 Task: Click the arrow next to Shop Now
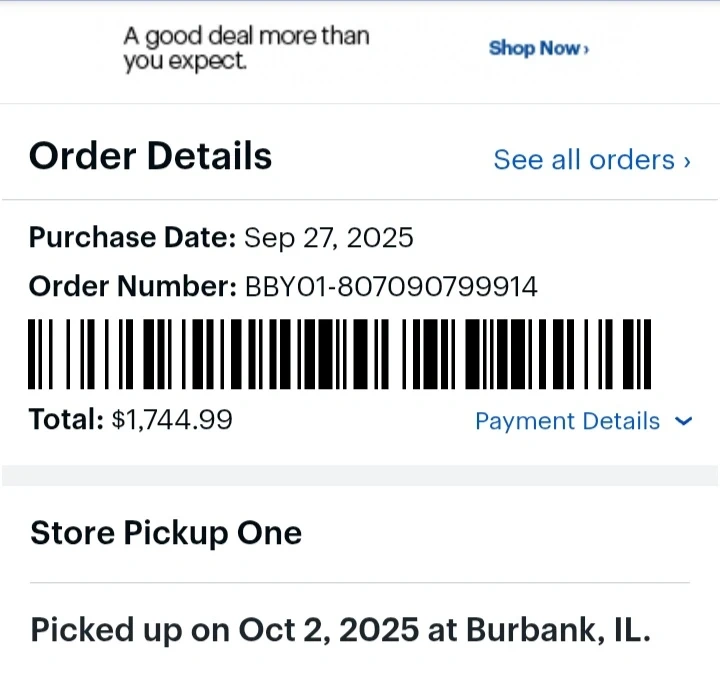(586, 49)
